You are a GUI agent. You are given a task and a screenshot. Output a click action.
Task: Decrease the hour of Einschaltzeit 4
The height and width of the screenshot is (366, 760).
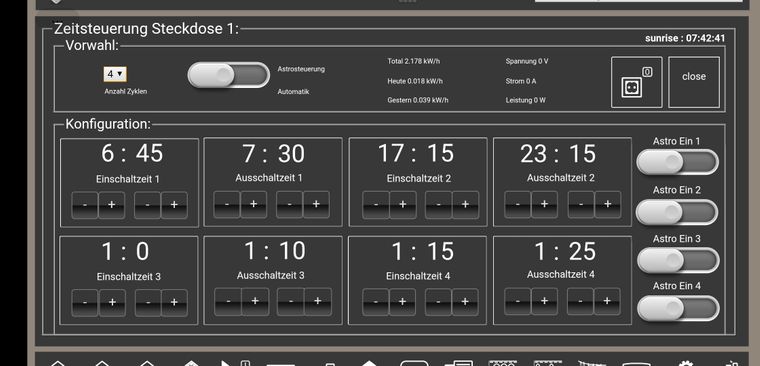(376, 302)
